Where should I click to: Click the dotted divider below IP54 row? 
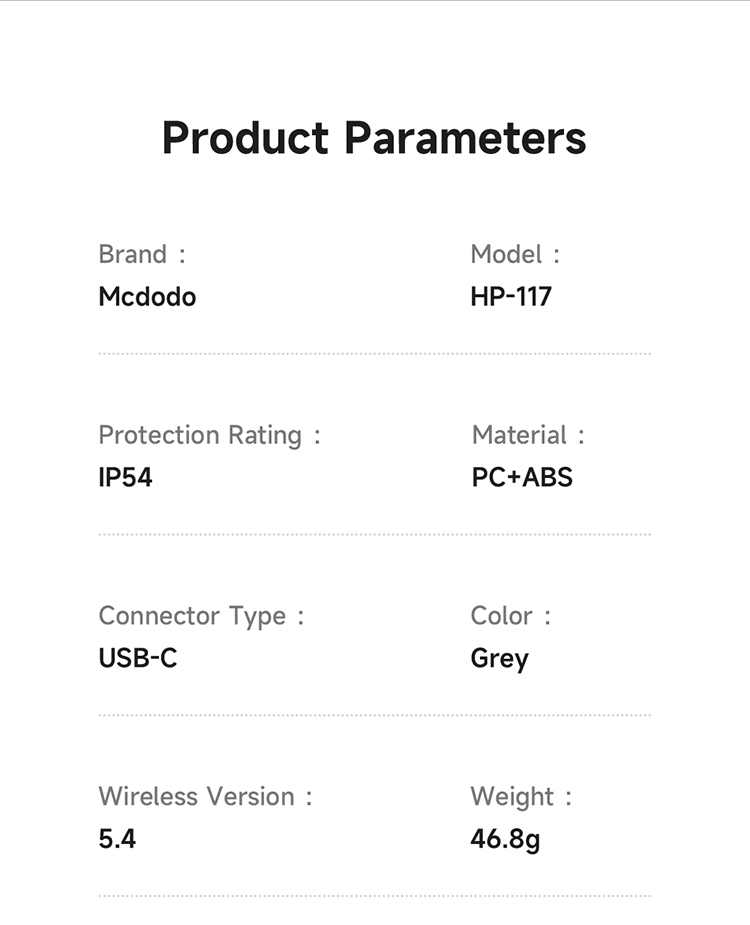[374, 534]
